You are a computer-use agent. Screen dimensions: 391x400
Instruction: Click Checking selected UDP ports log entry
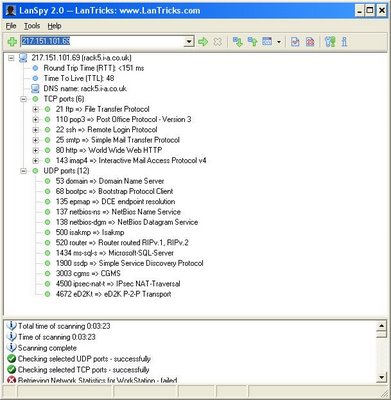84,359
